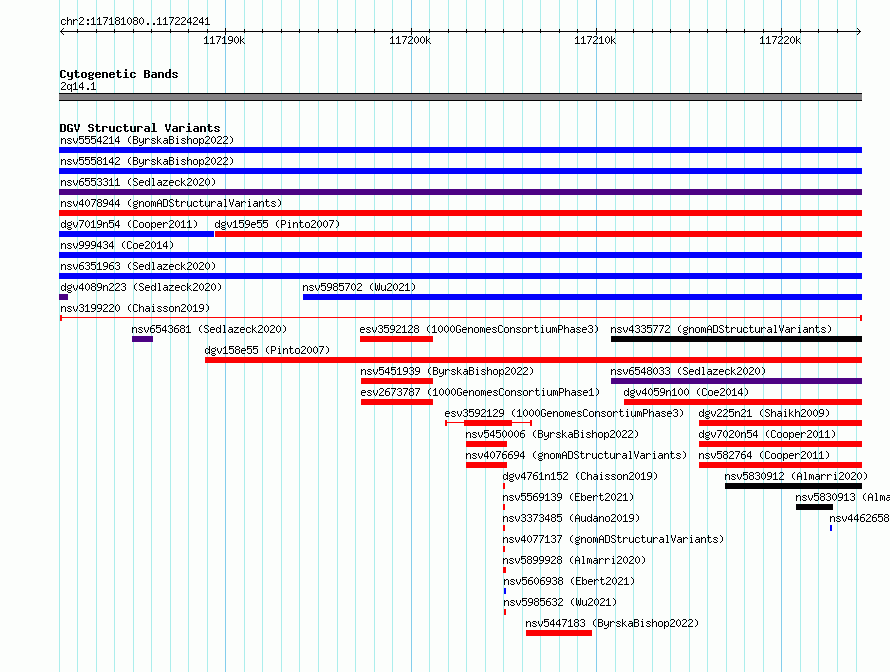This screenshot has height=672, width=890.
Task: Click nsv4078944 (gnomADStructuralVariants) label
Action: [171, 203]
